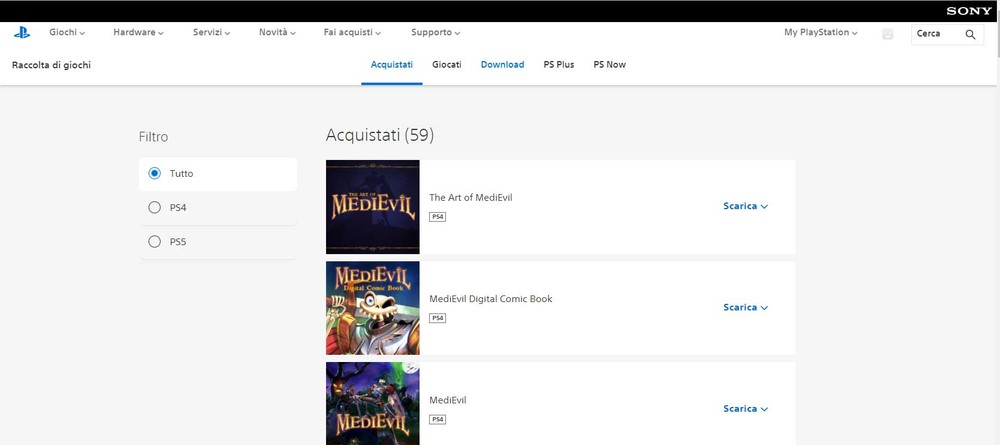Open the Download tab link
Image resolution: width=1000 pixels, height=445 pixels.
point(502,65)
